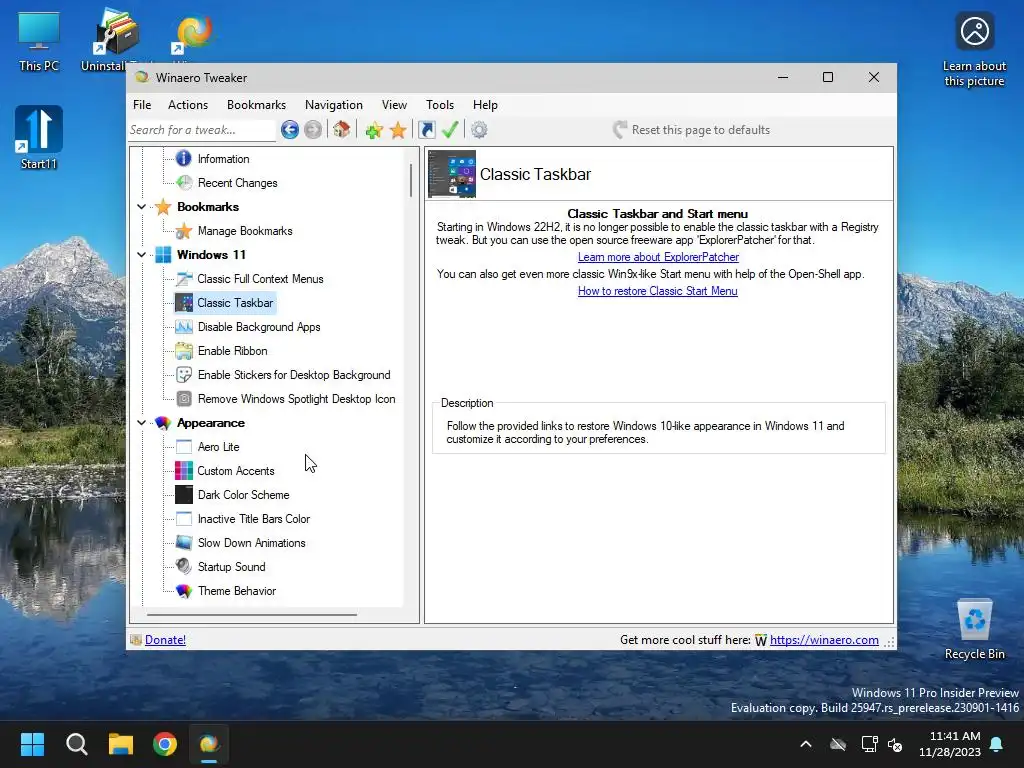Click the Back navigation arrow in toolbar
Screen dimensions: 1024x768
tap(289, 130)
